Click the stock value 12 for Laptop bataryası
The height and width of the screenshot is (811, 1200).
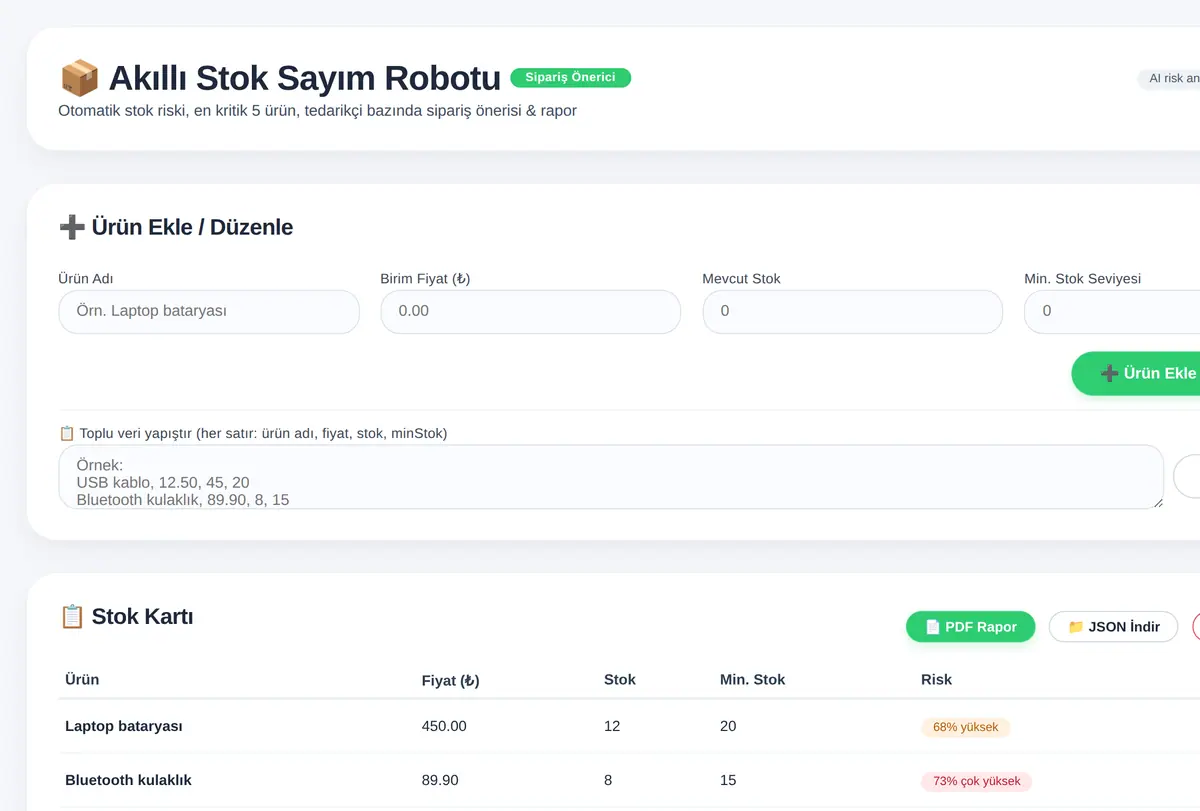[x=612, y=726]
